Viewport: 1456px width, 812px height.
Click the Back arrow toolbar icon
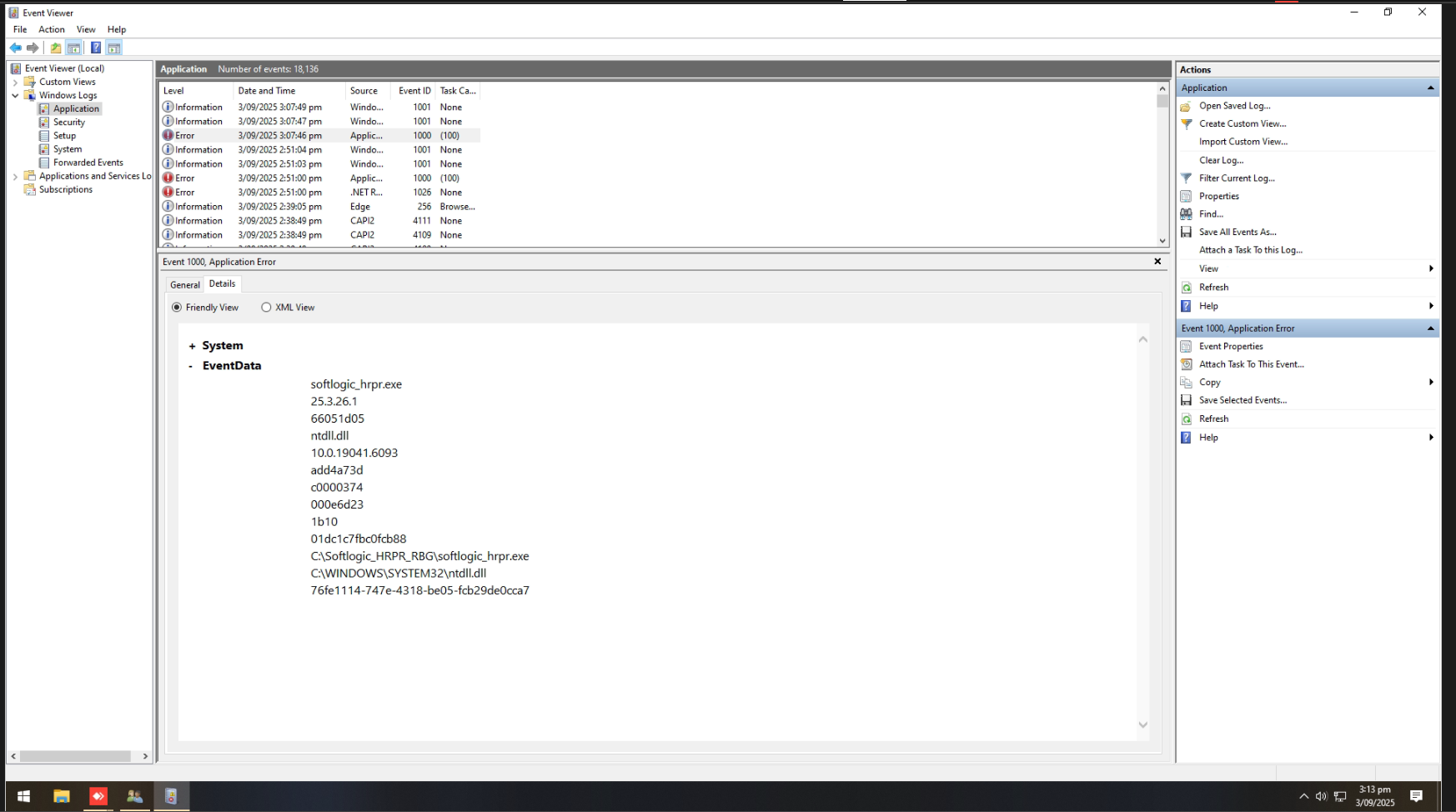[15, 48]
